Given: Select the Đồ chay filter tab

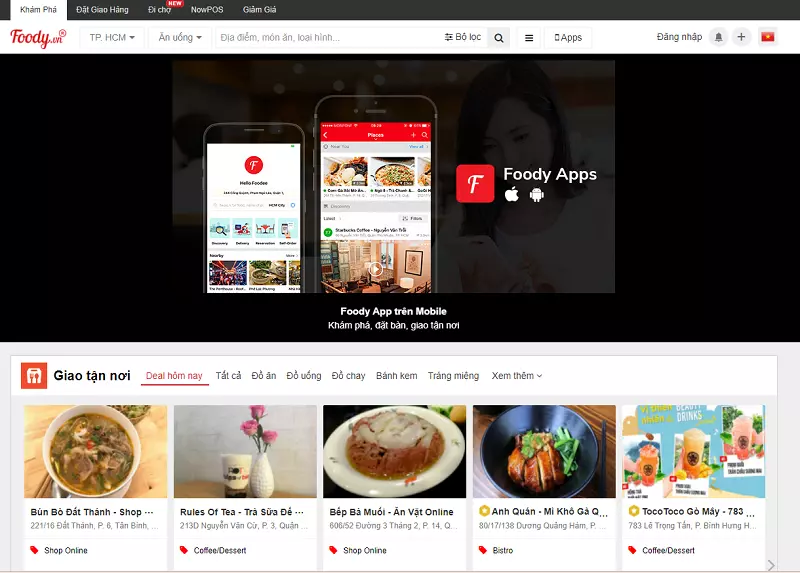Looking at the screenshot, I should point(348,376).
